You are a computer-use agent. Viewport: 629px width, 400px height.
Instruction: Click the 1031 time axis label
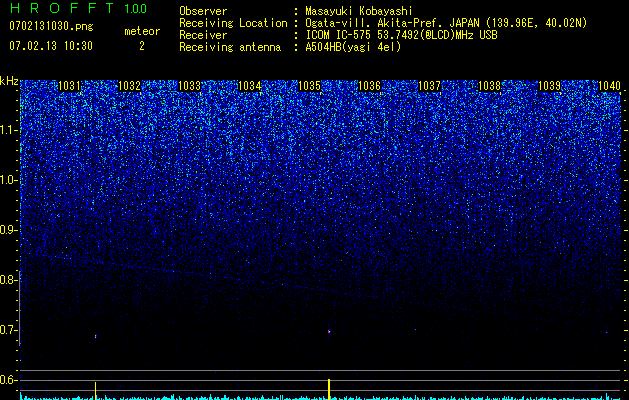69,86
